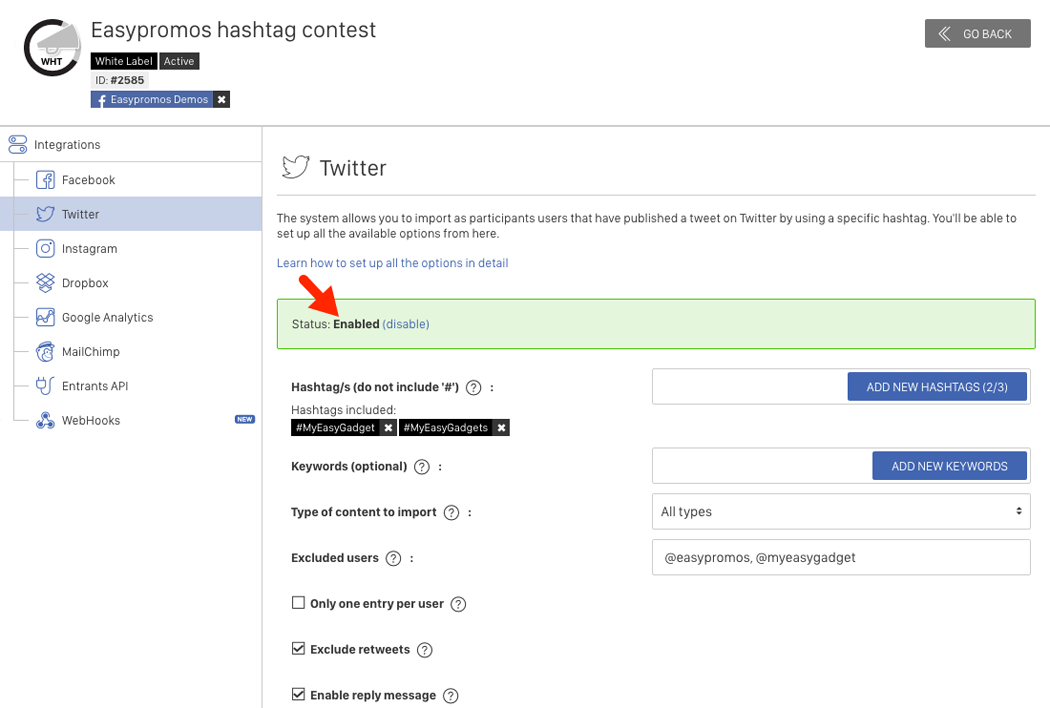The height and width of the screenshot is (708, 1050).
Task: Click the Twitter bird icon in sidebar
Action: click(45, 214)
